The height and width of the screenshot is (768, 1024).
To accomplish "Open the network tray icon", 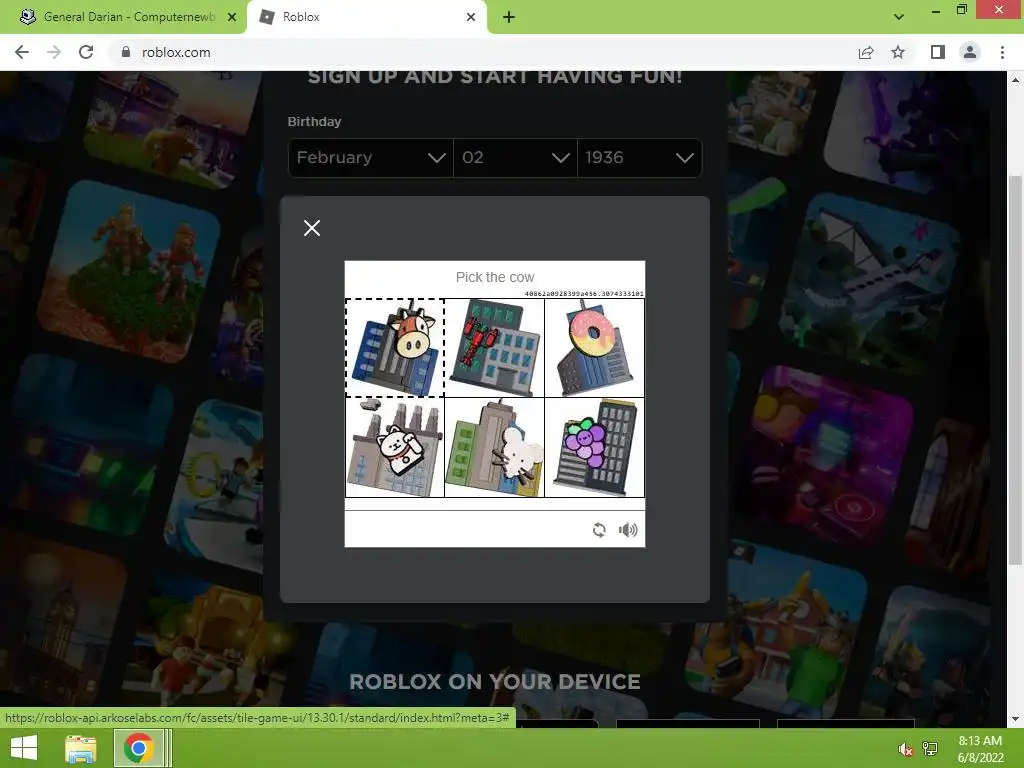I will point(930,749).
